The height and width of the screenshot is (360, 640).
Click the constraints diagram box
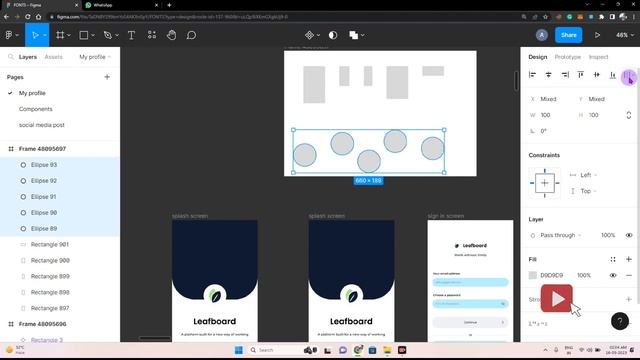coord(544,183)
